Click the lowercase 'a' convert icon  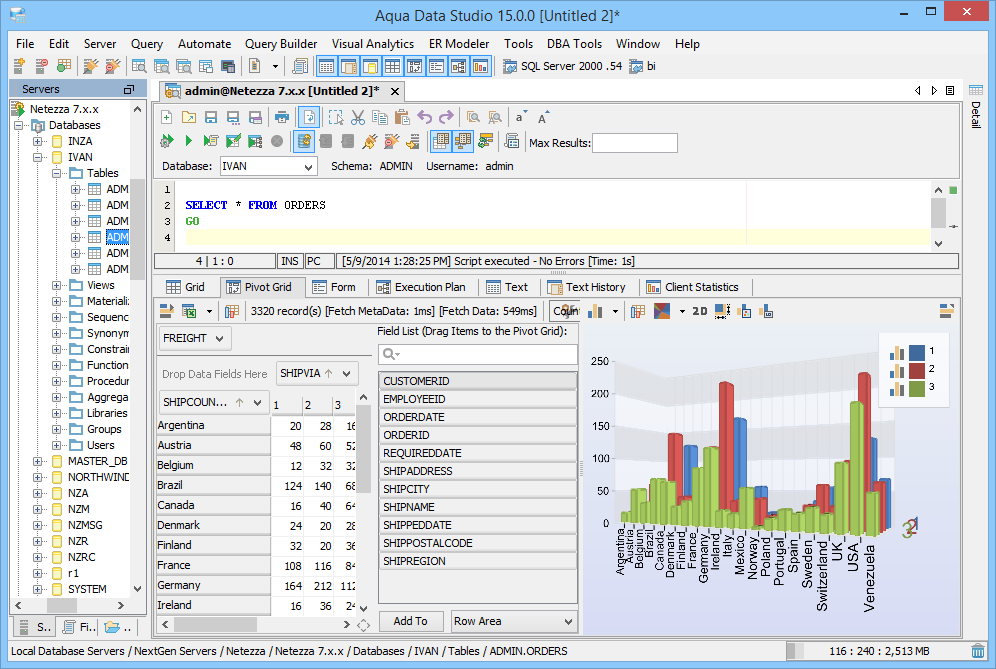pos(520,118)
